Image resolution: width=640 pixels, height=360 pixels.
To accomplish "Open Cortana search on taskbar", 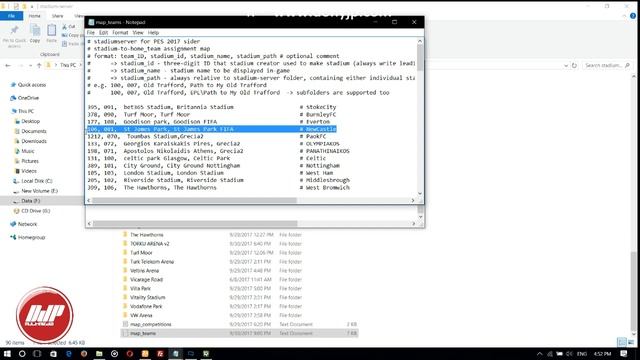I will (x=22, y=354).
